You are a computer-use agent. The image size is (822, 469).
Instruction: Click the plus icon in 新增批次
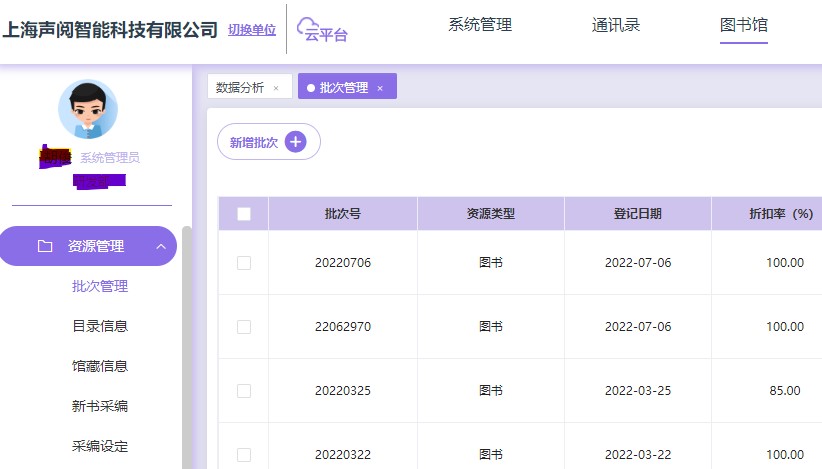[x=296, y=141]
